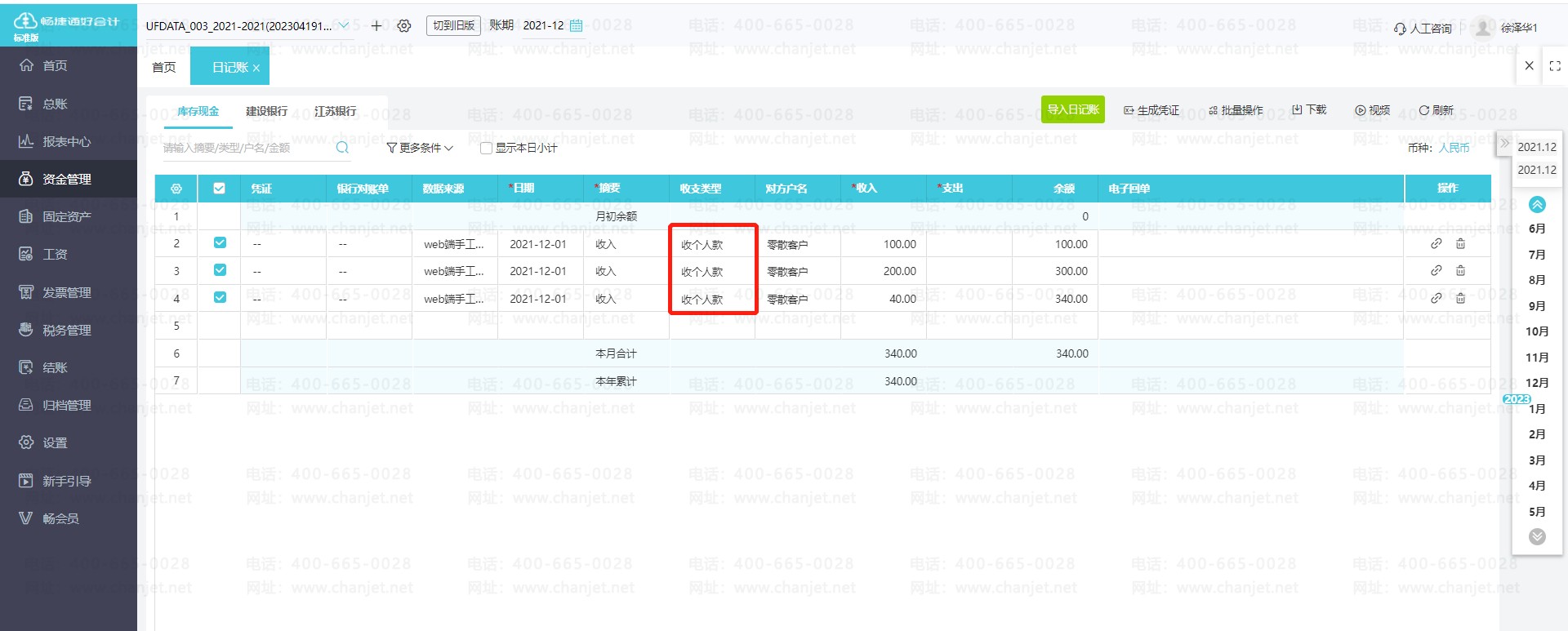Click the 切到旧版 button
Image resolution: width=1568 pixels, height=631 pixels.
click(453, 26)
